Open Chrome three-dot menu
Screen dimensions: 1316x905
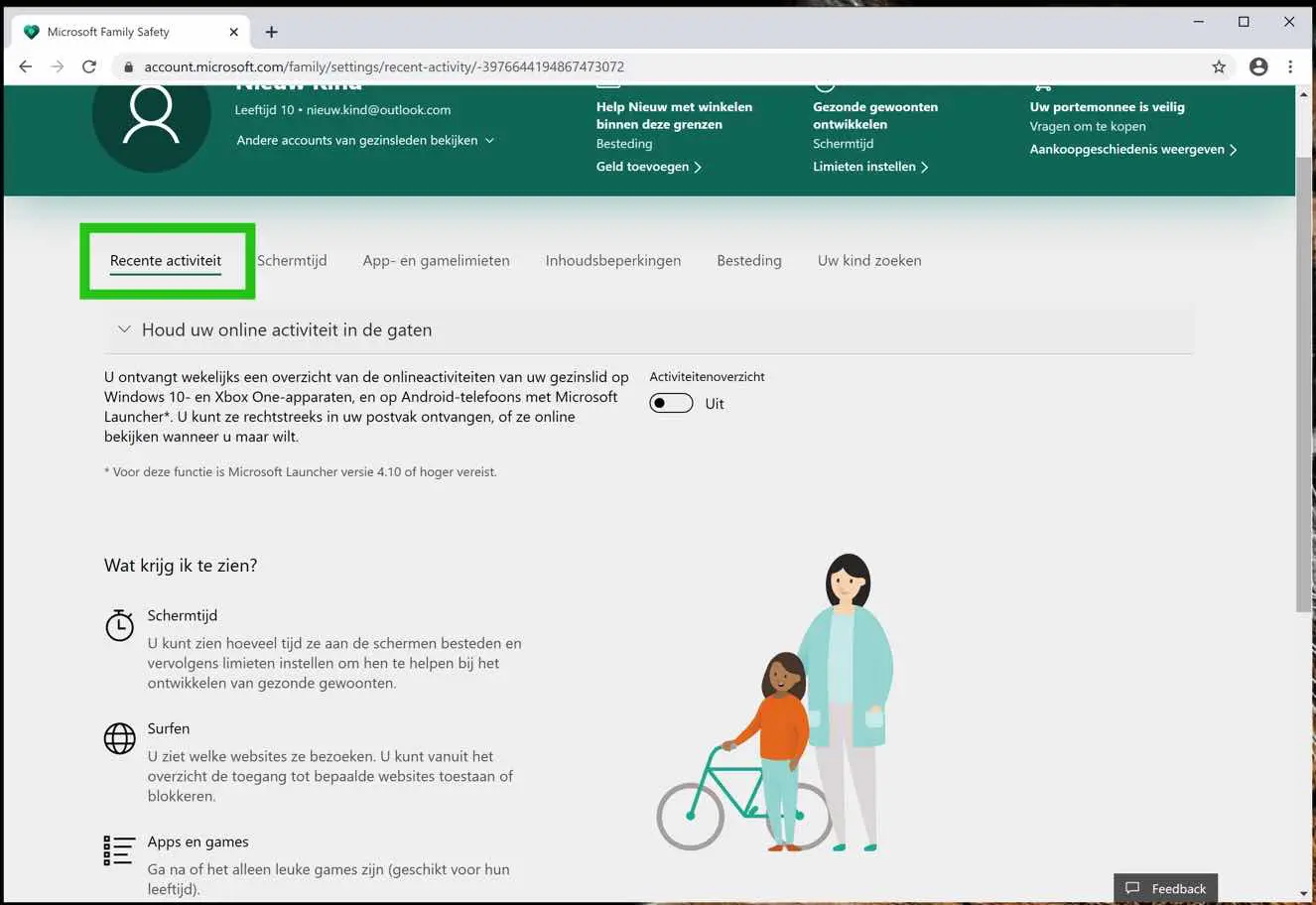point(1290,66)
